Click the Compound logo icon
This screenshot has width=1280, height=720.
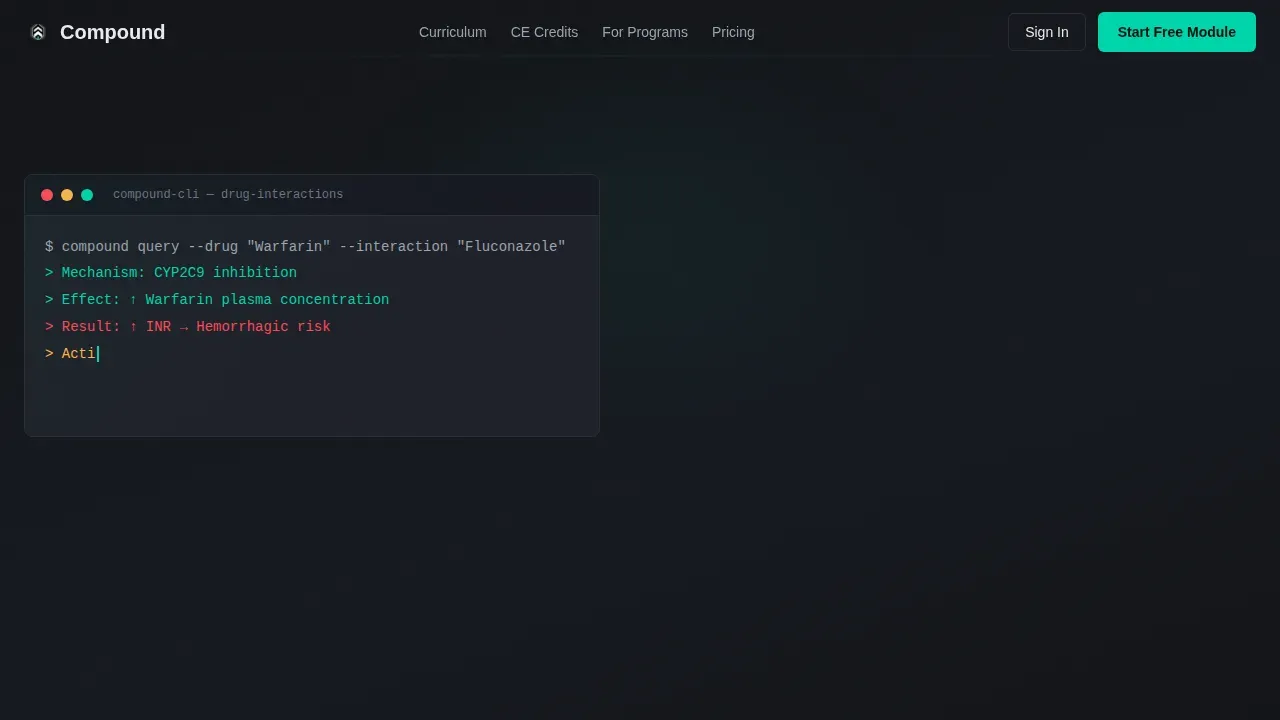coord(38,32)
